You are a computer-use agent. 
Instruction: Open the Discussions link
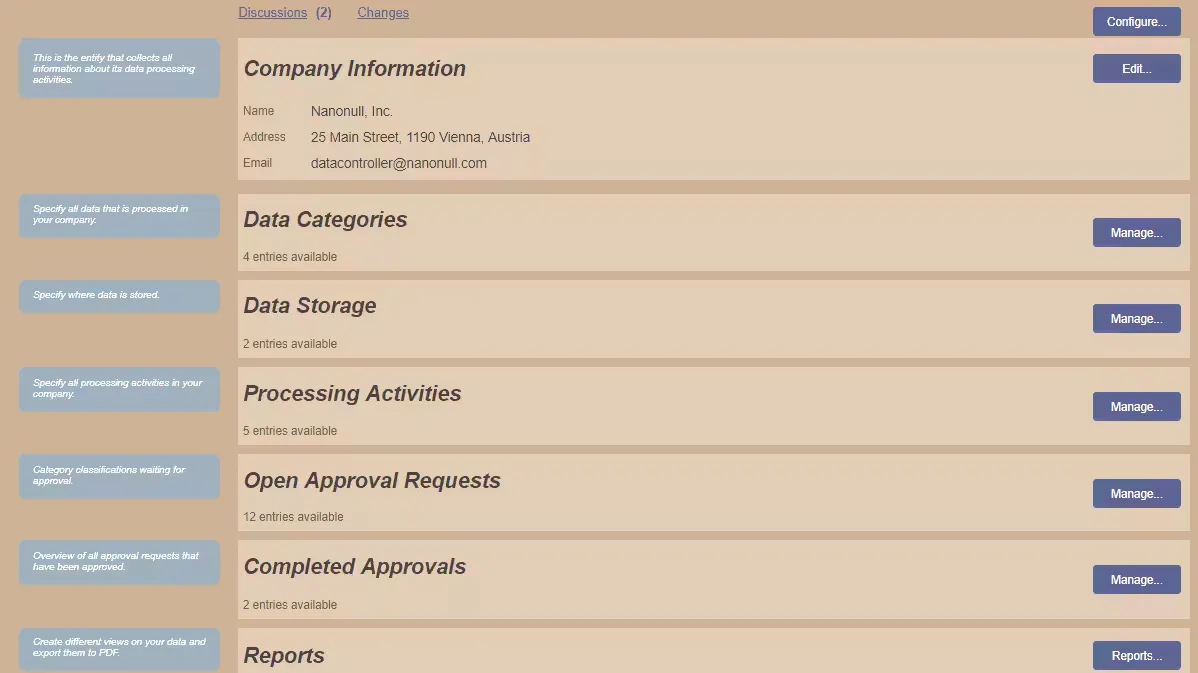(x=272, y=13)
